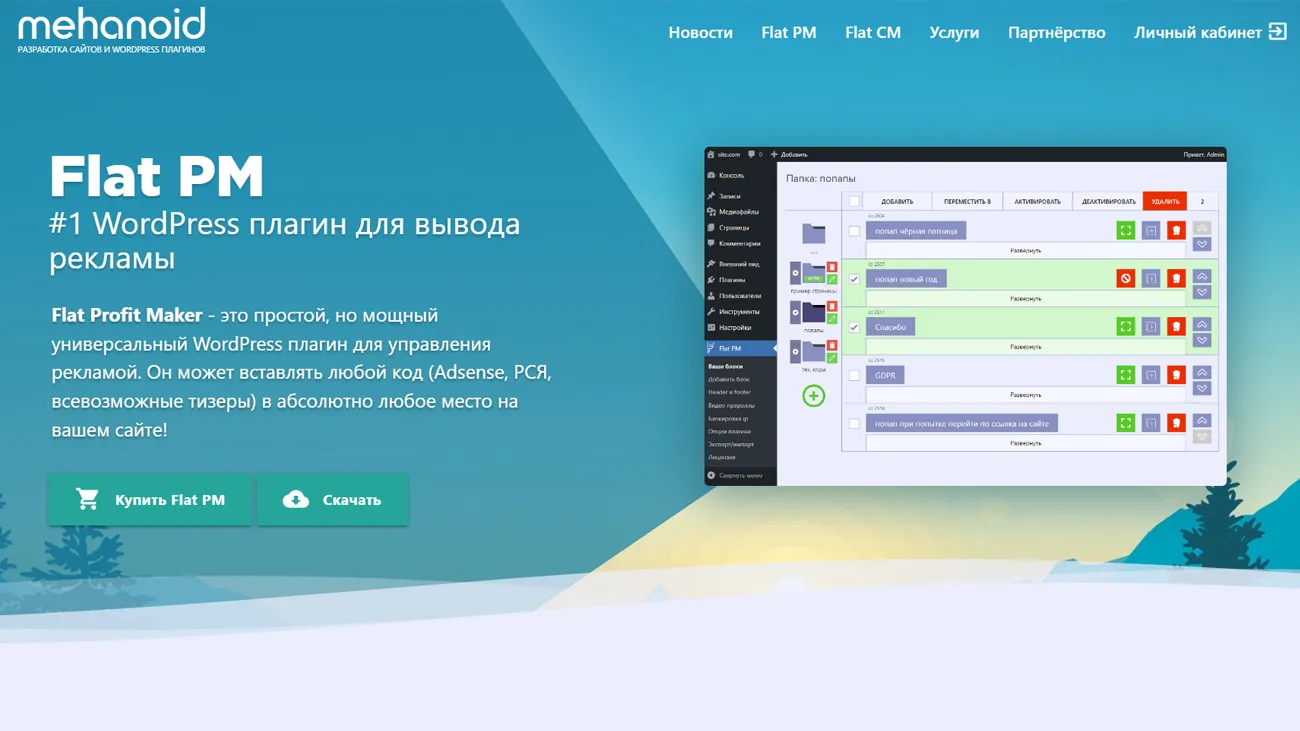Viewport: 1300px width, 731px height.
Task: Open the Партнёрство navigation item
Action: point(1056,32)
